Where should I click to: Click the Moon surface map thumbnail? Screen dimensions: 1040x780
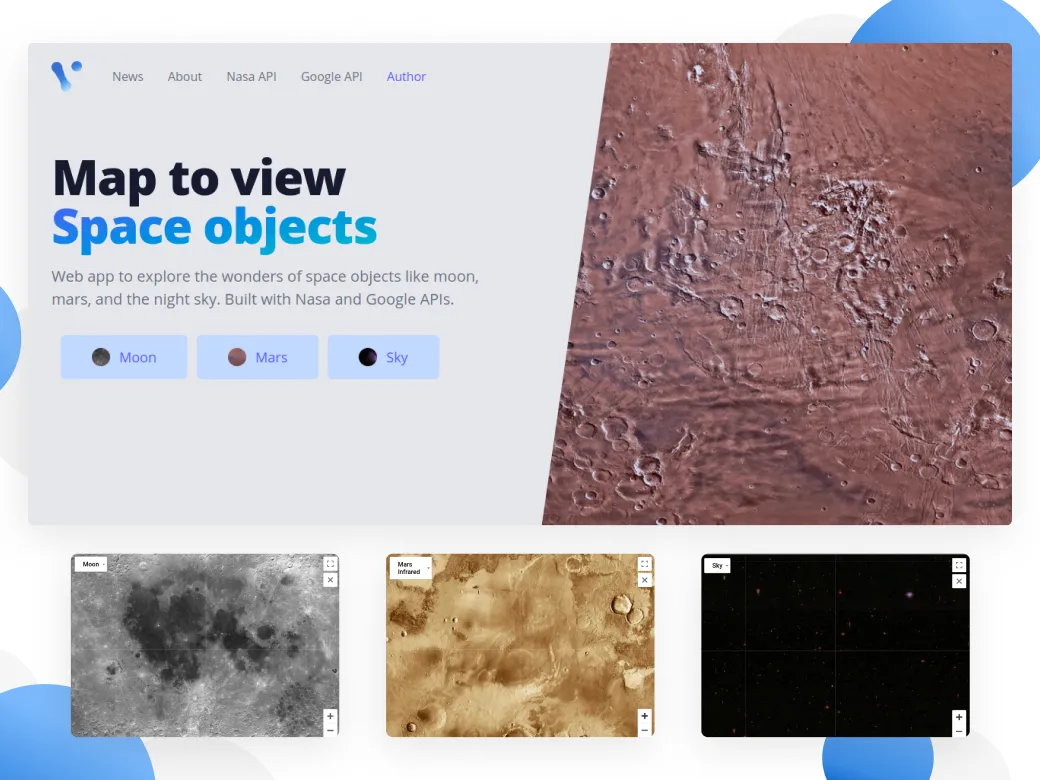point(205,645)
